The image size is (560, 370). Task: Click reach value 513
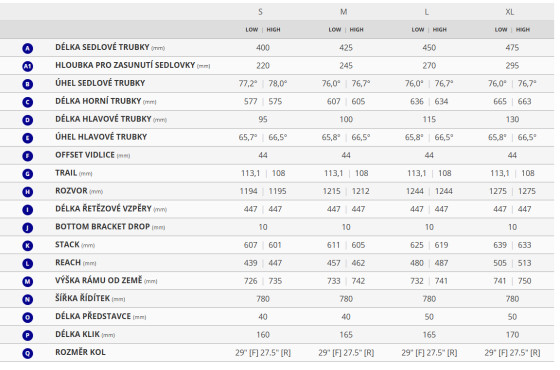pos(525,263)
